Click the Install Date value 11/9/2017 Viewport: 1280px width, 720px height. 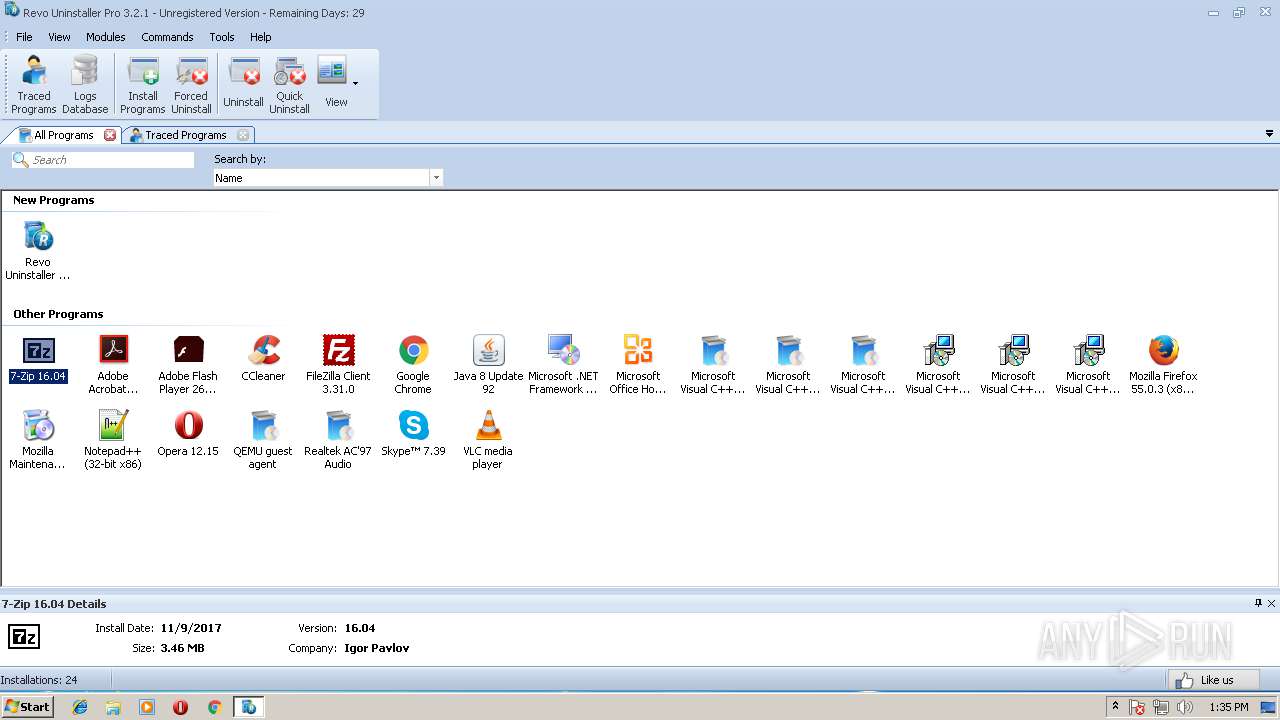(191, 628)
